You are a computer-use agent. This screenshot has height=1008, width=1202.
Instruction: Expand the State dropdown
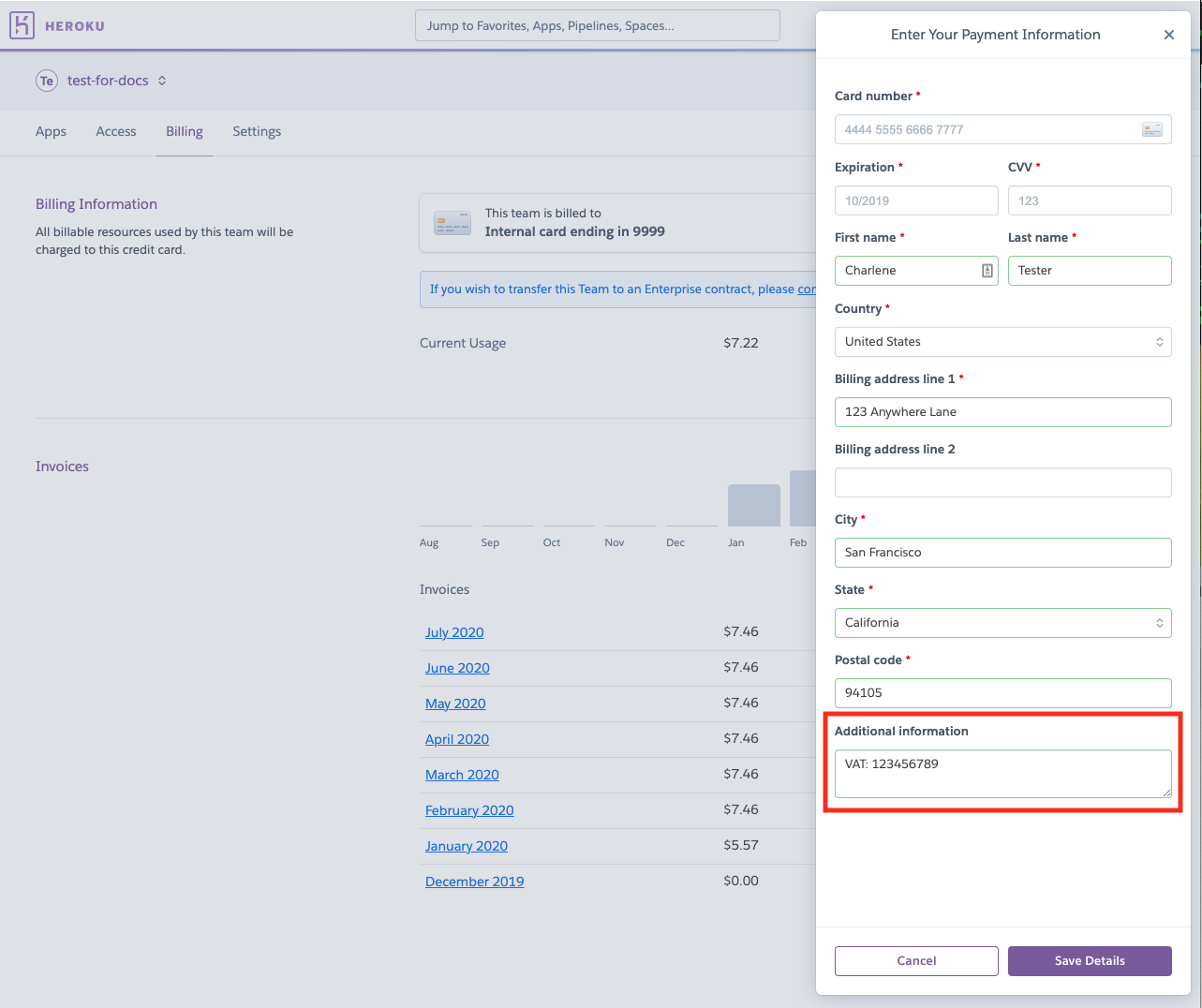coord(1002,623)
